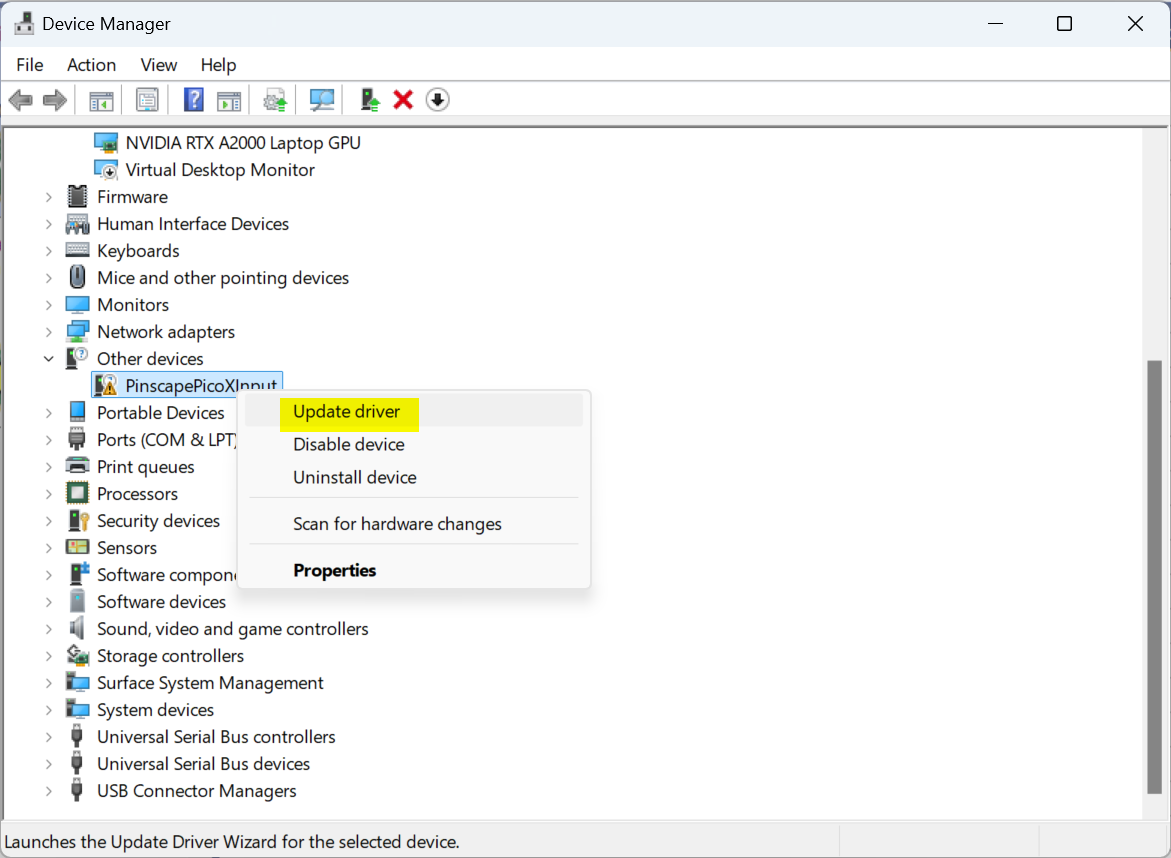The width and height of the screenshot is (1171, 858).
Task: Click the Storage controllers category icon
Action: coord(78,656)
